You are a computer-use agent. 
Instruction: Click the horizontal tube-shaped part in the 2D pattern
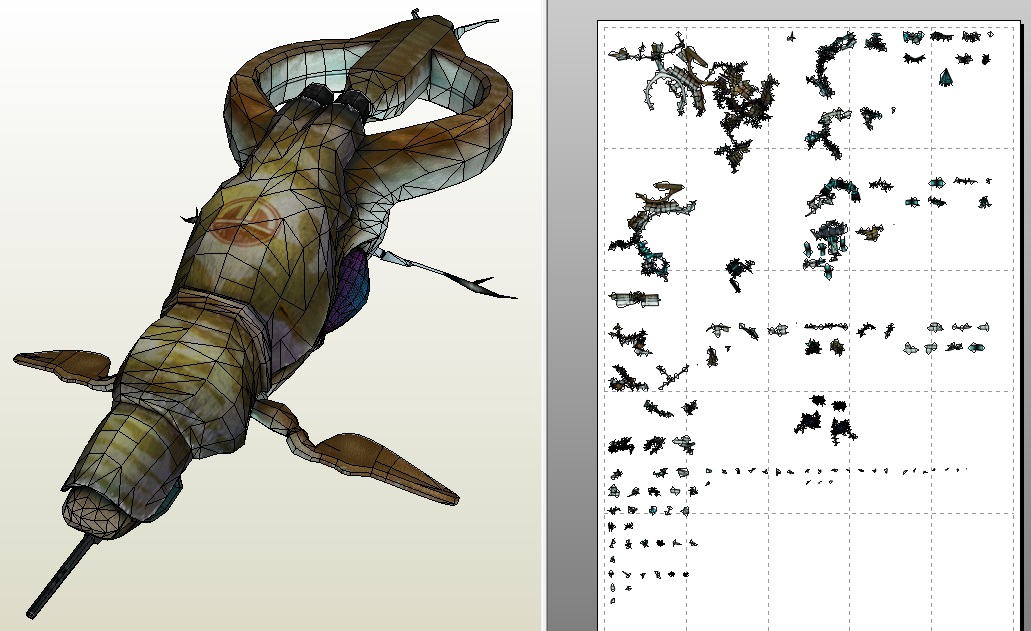(x=634, y=299)
